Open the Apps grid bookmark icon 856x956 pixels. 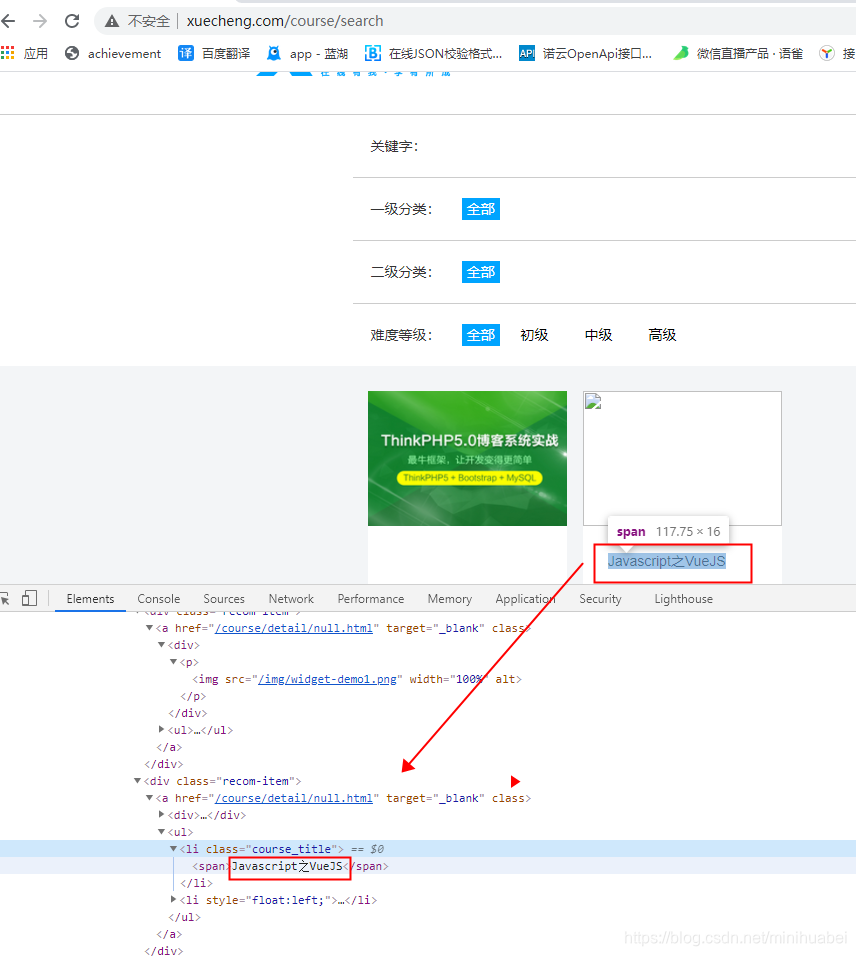click(x=7, y=53)
